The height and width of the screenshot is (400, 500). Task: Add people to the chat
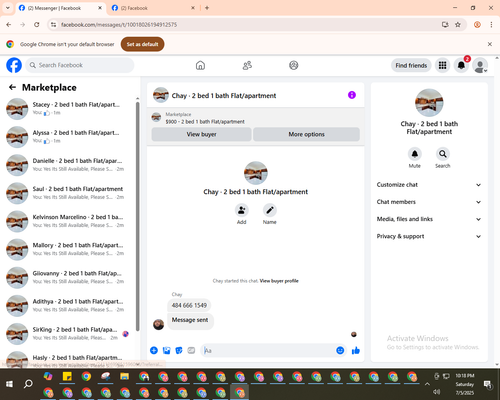(242, 210)
